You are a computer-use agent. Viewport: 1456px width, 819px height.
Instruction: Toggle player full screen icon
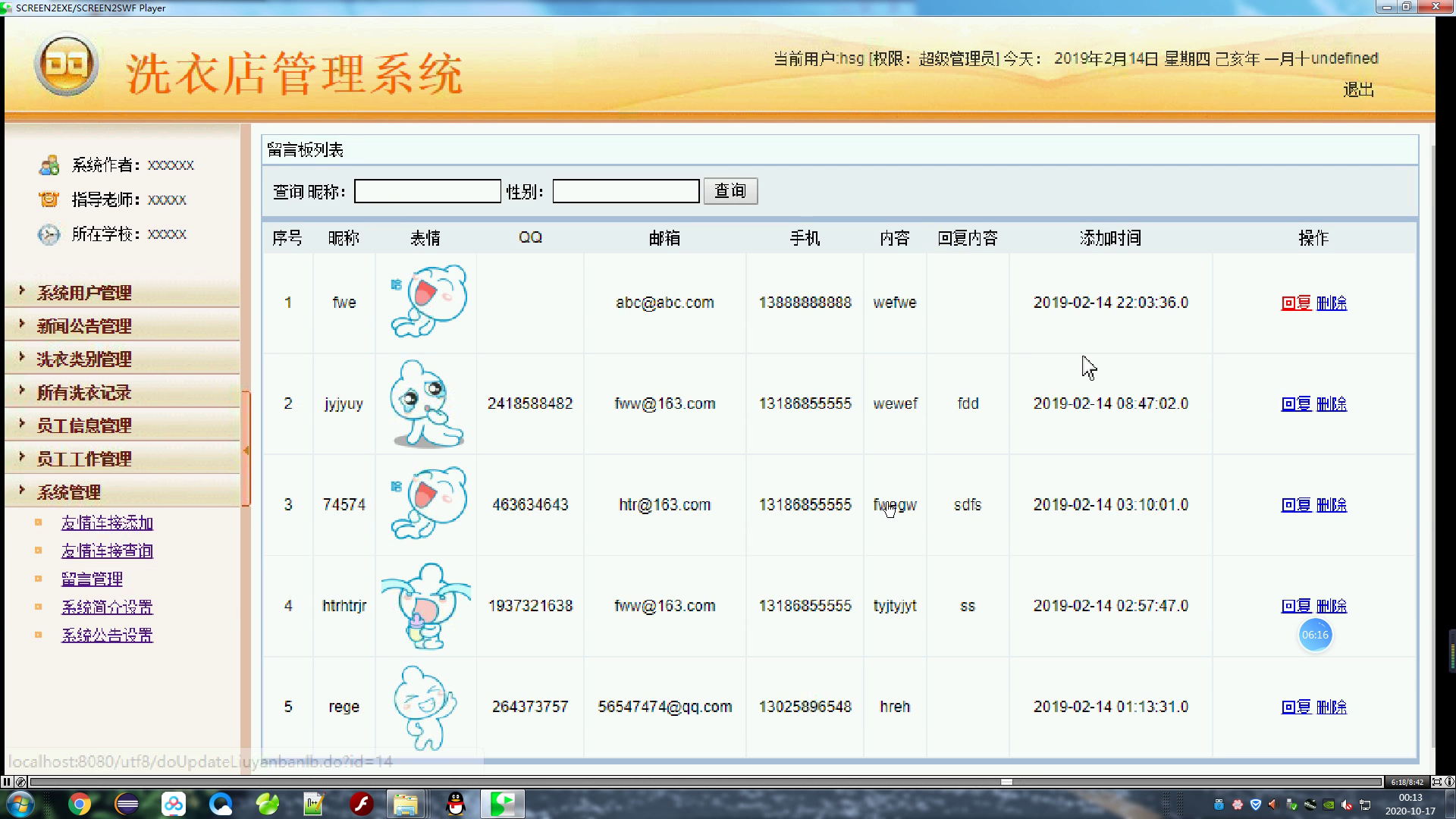point(1436,782)
